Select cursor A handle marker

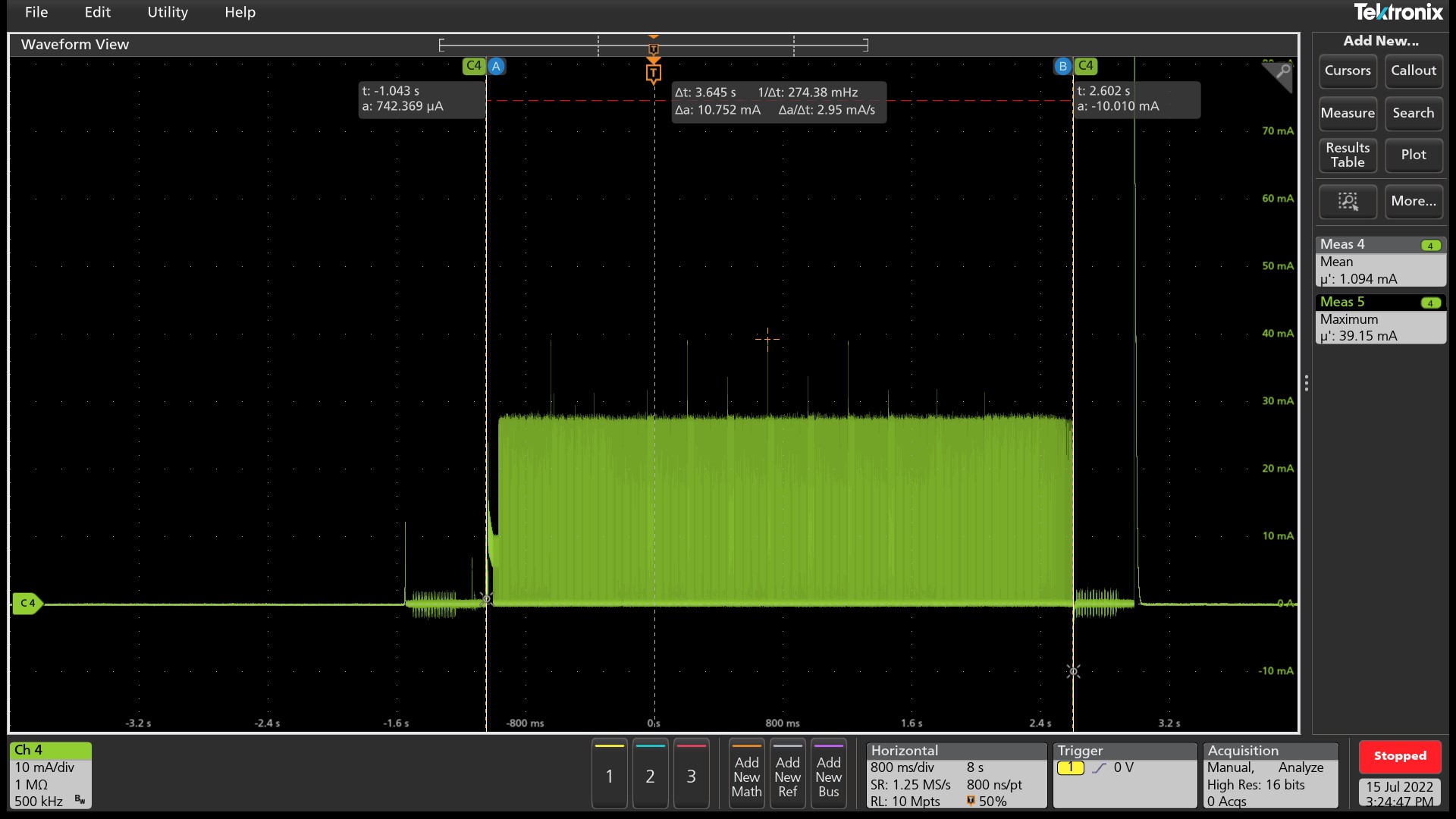click(x=496, y=66)
